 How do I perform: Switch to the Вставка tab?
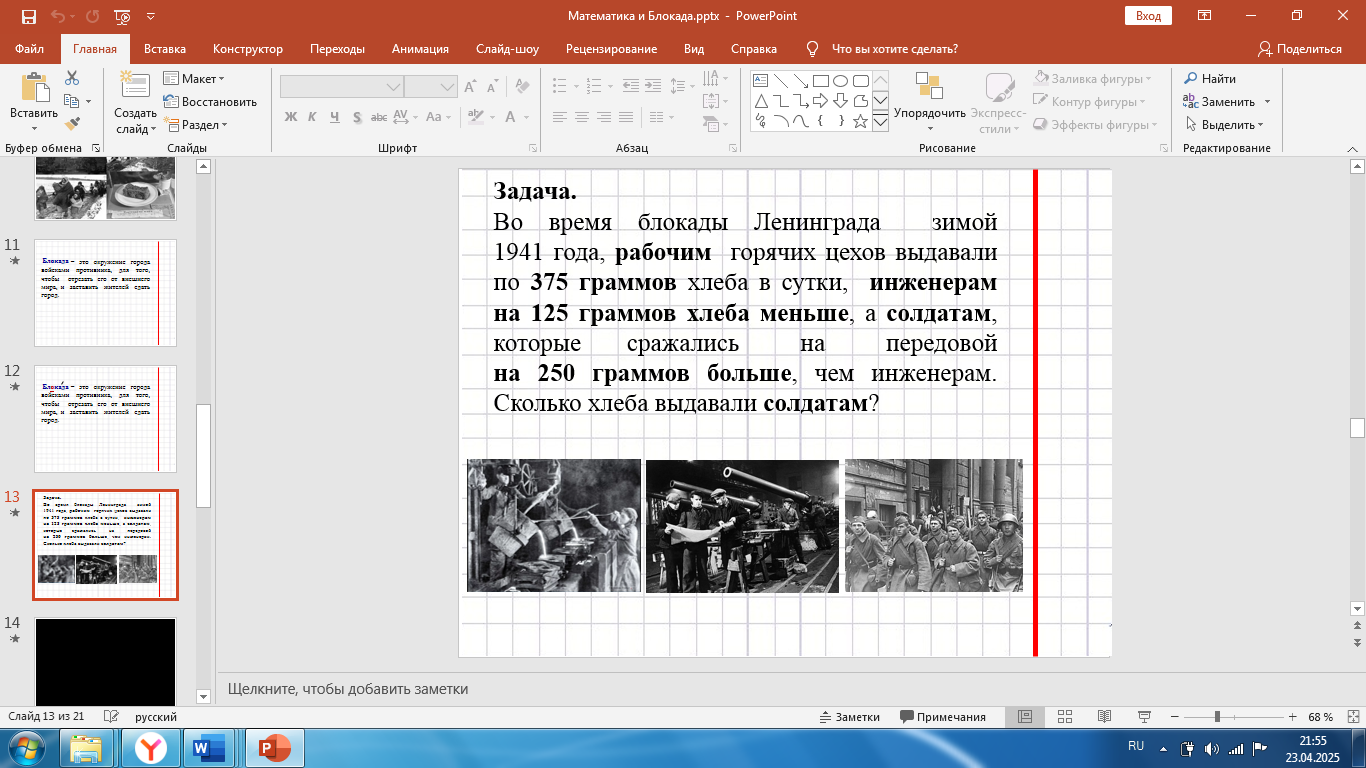click(165, 49)
